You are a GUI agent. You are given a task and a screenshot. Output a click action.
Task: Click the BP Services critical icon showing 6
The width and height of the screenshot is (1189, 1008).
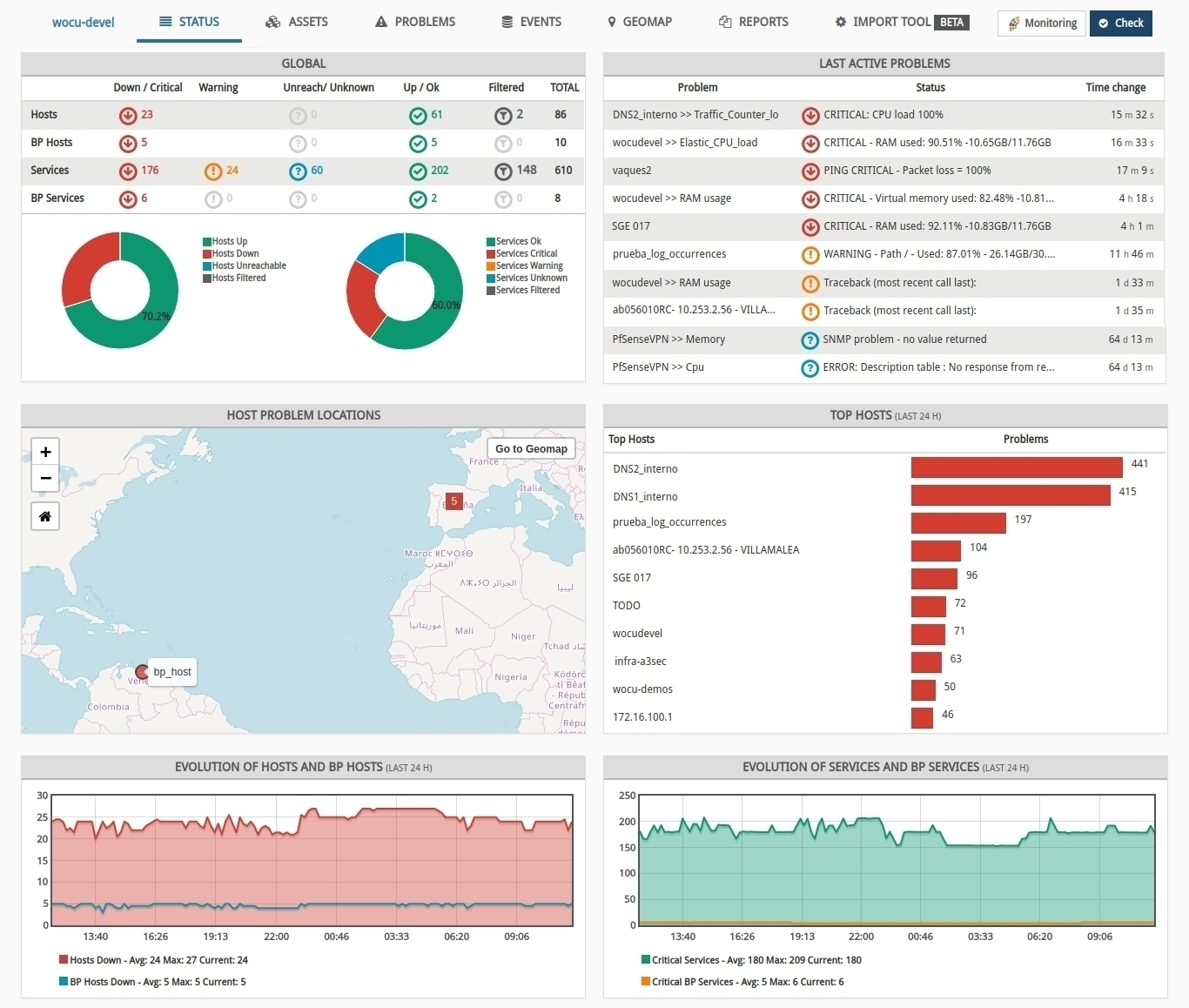tap(128, 198)
